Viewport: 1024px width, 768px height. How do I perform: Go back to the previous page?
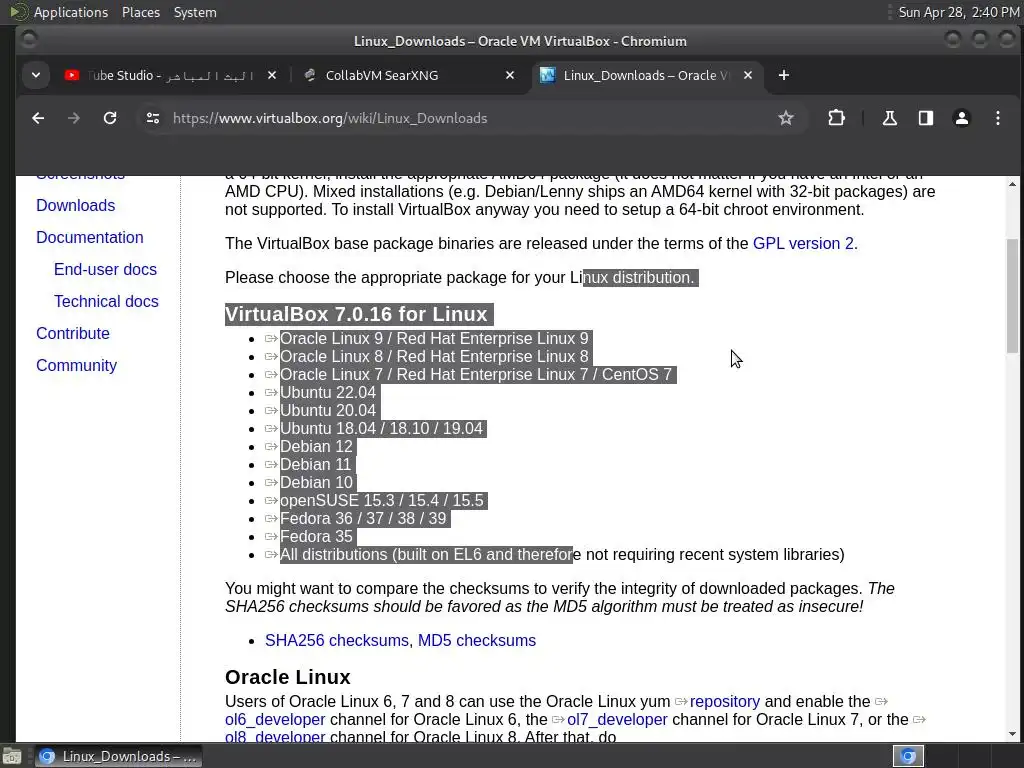(38, 118)
